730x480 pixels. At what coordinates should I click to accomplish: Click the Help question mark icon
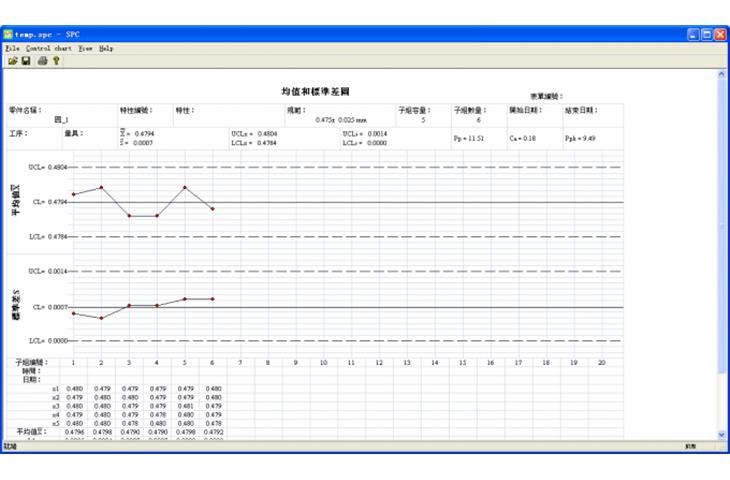(56, 61)
